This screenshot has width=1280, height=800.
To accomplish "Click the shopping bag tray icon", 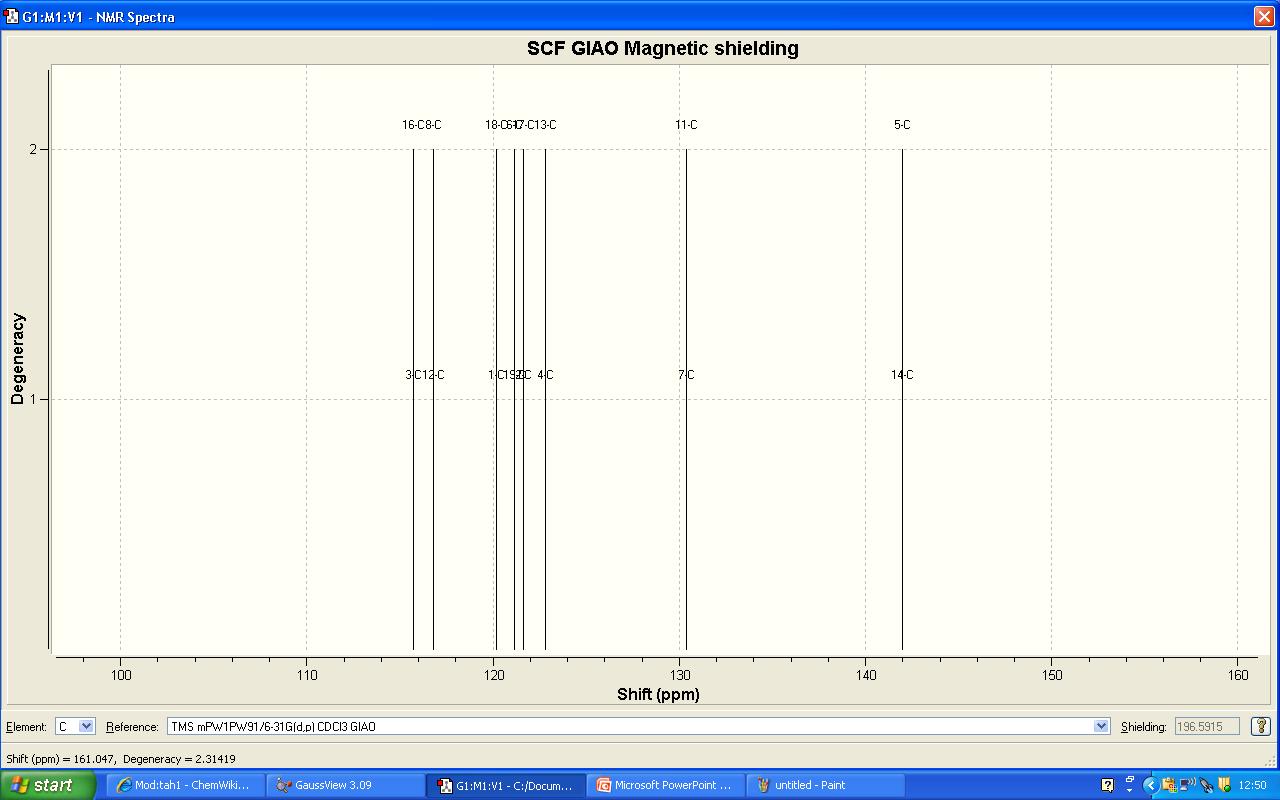I will 1168,785.
